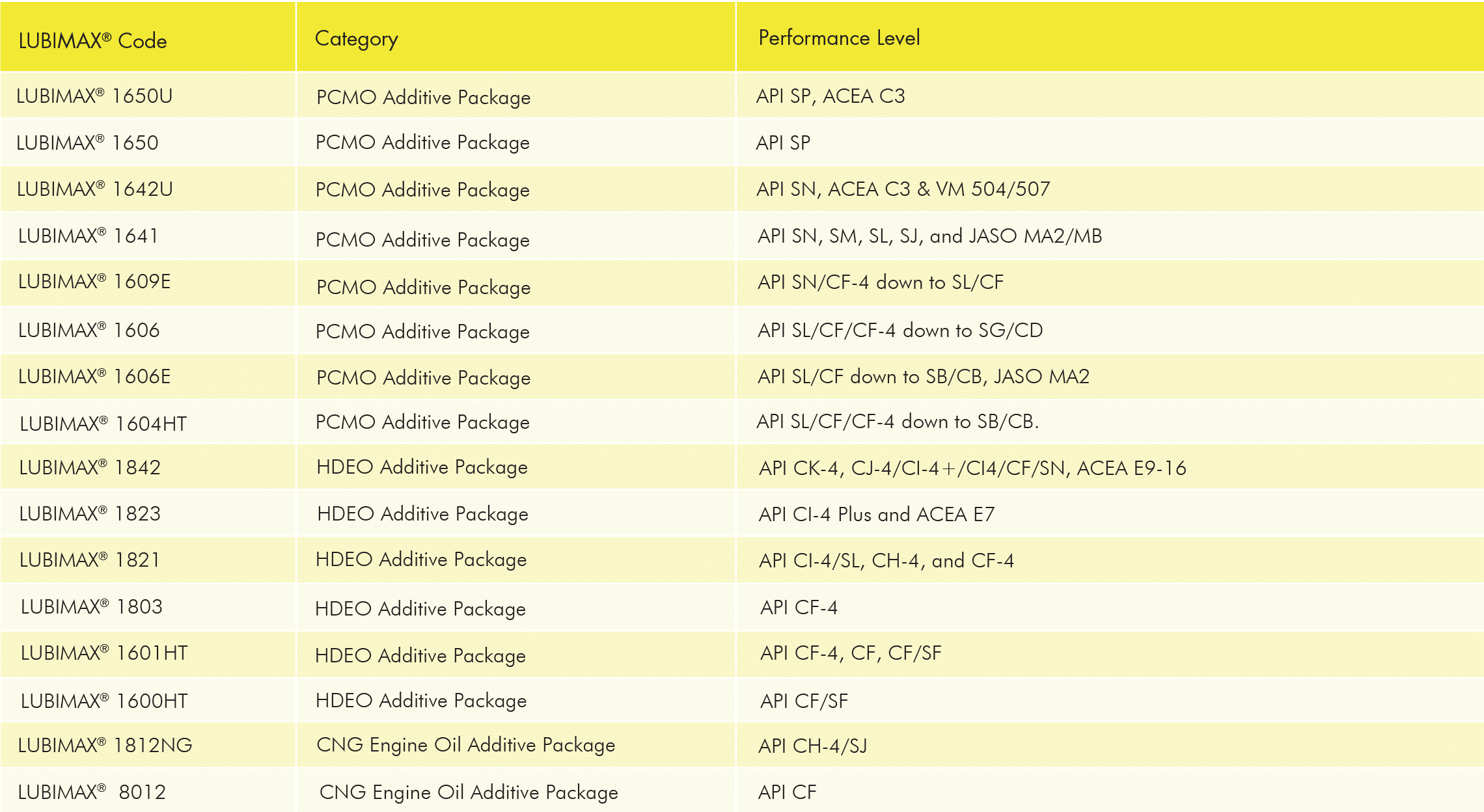Select the API SN ACEA C3 VM 504/507 cell
The height and width of the screenshot is (812, 1484).
1110,189
